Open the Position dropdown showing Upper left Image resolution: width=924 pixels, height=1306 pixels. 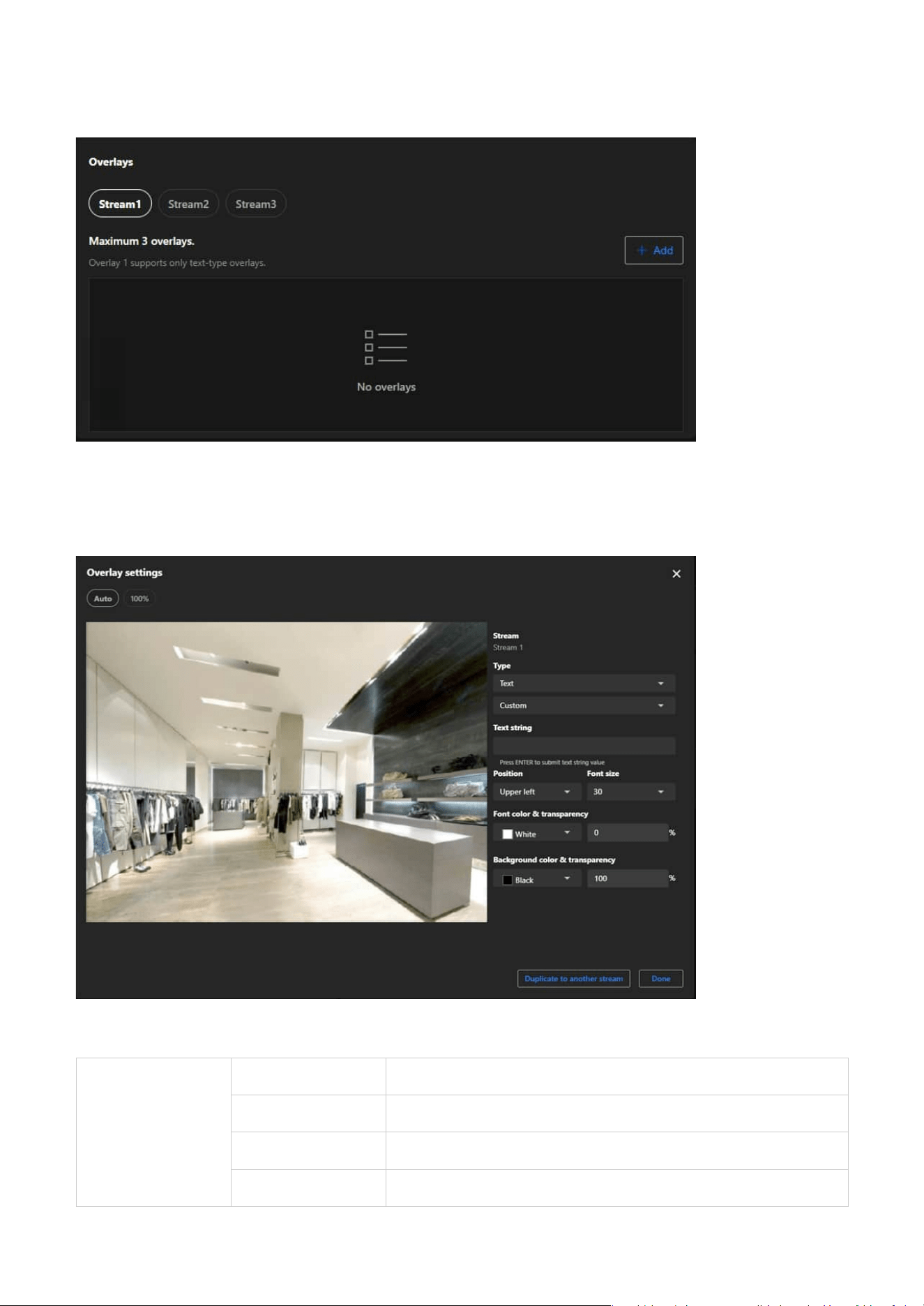coord(536,792)
